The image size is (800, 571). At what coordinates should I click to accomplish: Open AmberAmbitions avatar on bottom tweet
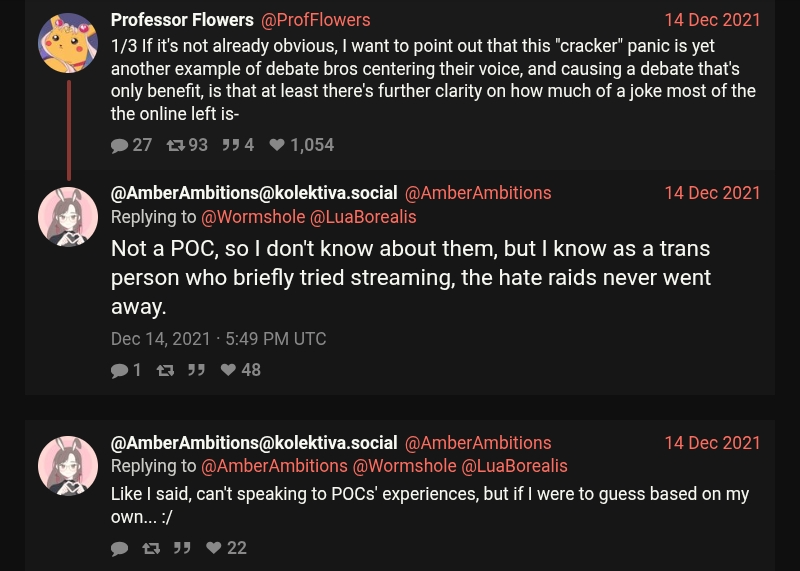click(68, 466)
